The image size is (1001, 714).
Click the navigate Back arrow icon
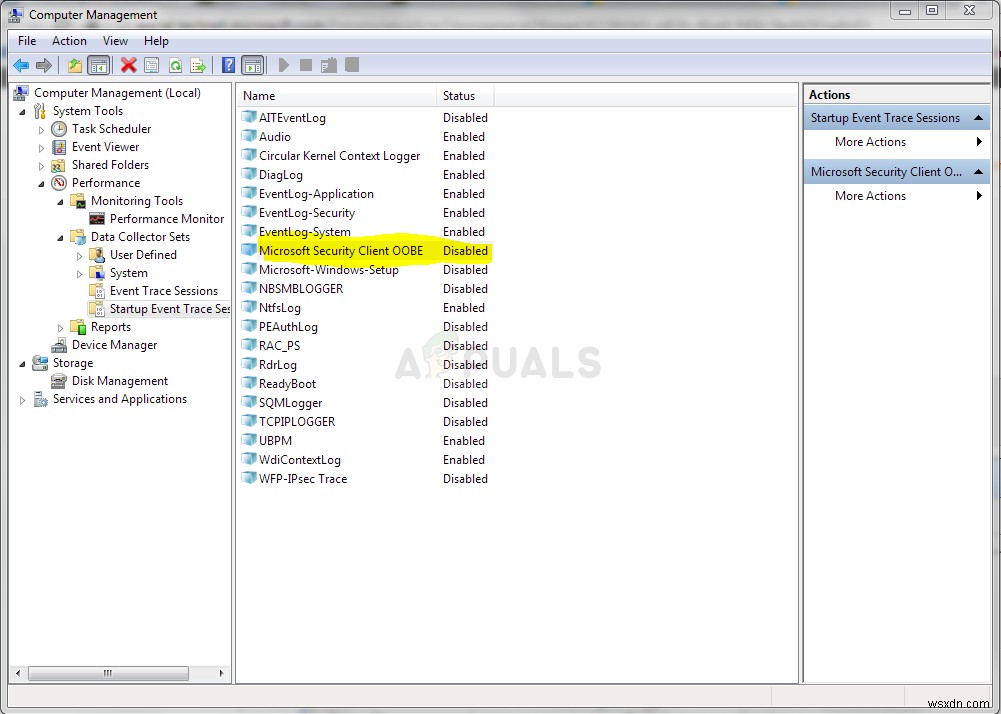coord(21,65)
